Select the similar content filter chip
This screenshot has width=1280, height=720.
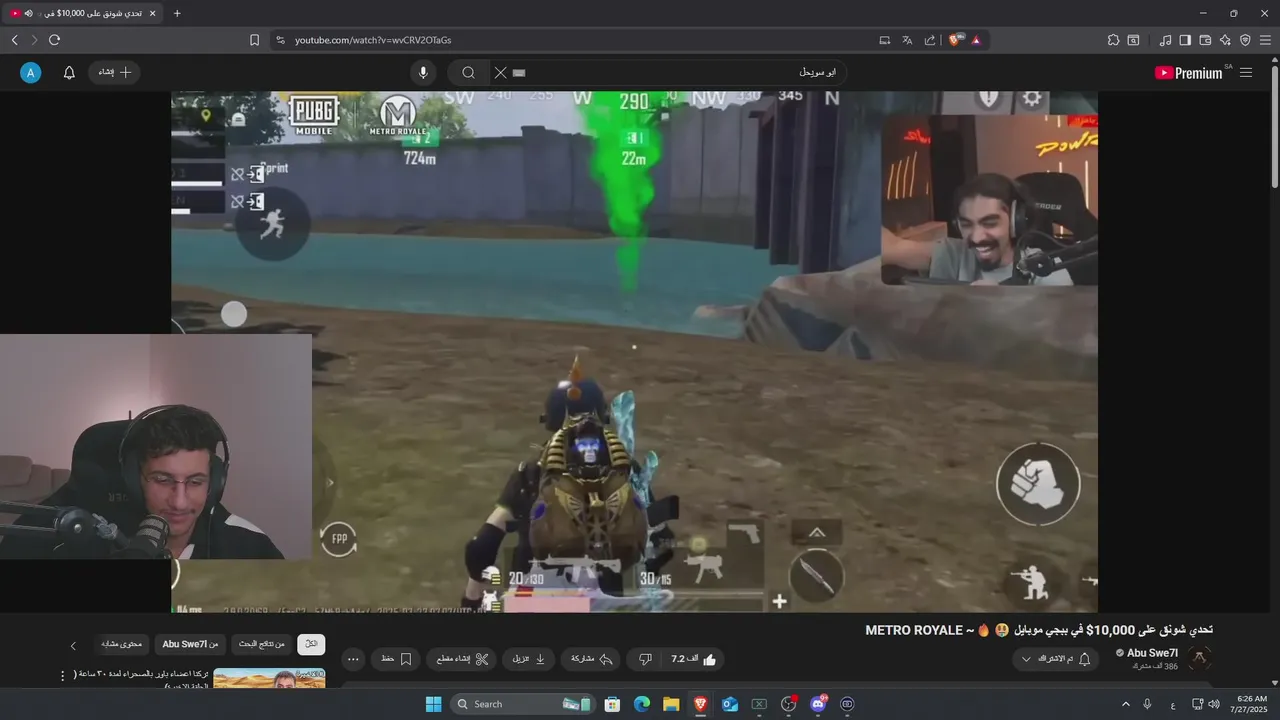[121, 645]
